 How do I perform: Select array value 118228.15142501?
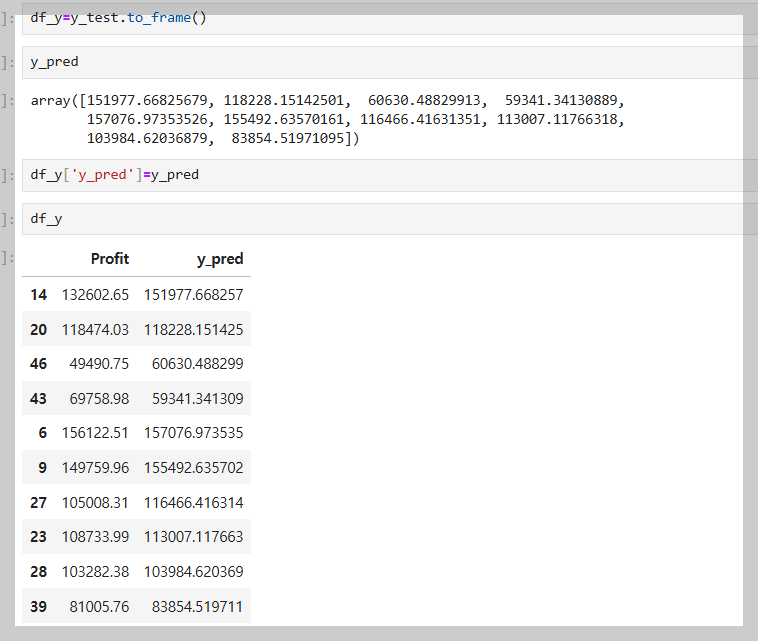[x=283, y=101]
